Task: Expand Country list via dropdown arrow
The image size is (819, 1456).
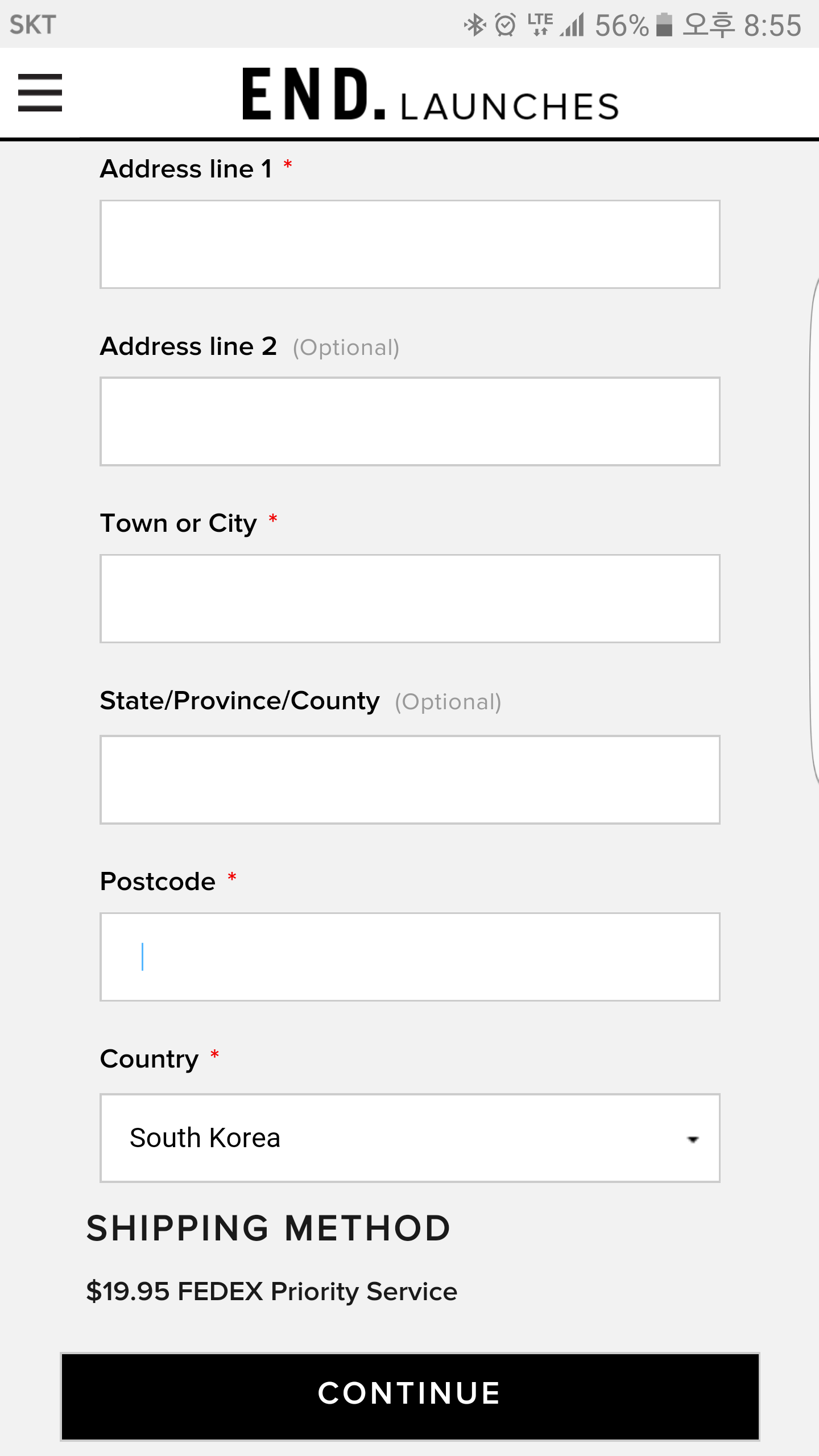Action: click(693, 1139)
